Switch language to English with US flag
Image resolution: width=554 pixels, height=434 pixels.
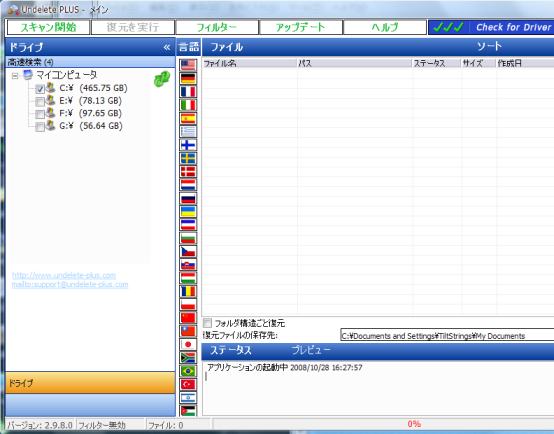188,65
